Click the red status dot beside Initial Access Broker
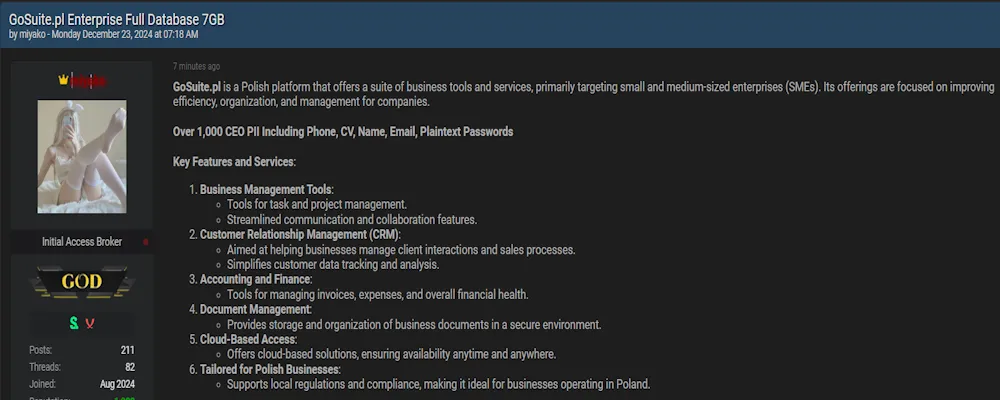 (x=145, y=242)
